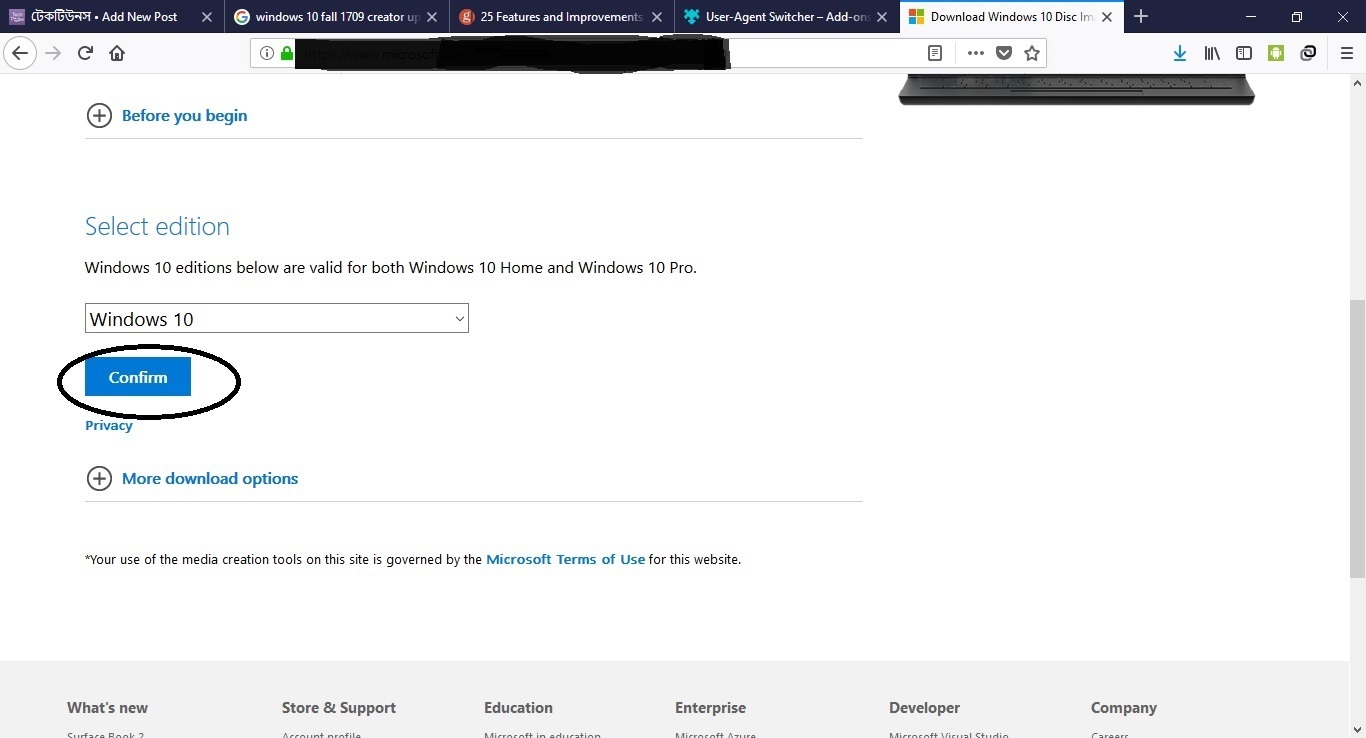Open the Windows 10 edition dropdown
Screen dimensions: 1366x738
(277, 319)
